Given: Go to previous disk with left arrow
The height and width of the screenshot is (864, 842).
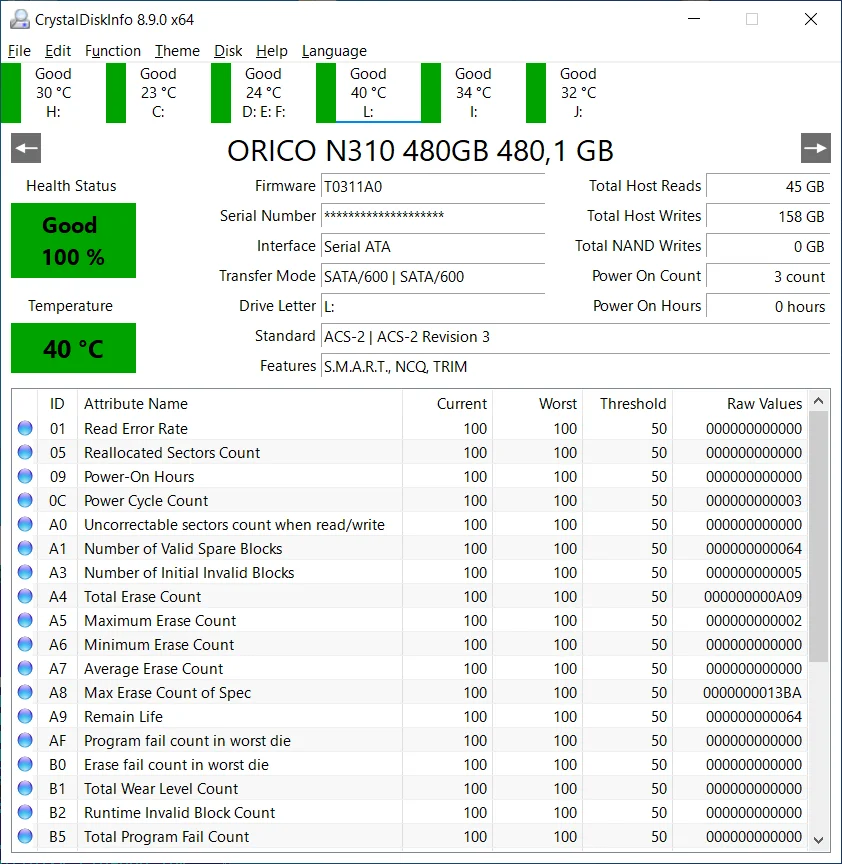Looking at the screenshot, I should click(x=26, y=148).
